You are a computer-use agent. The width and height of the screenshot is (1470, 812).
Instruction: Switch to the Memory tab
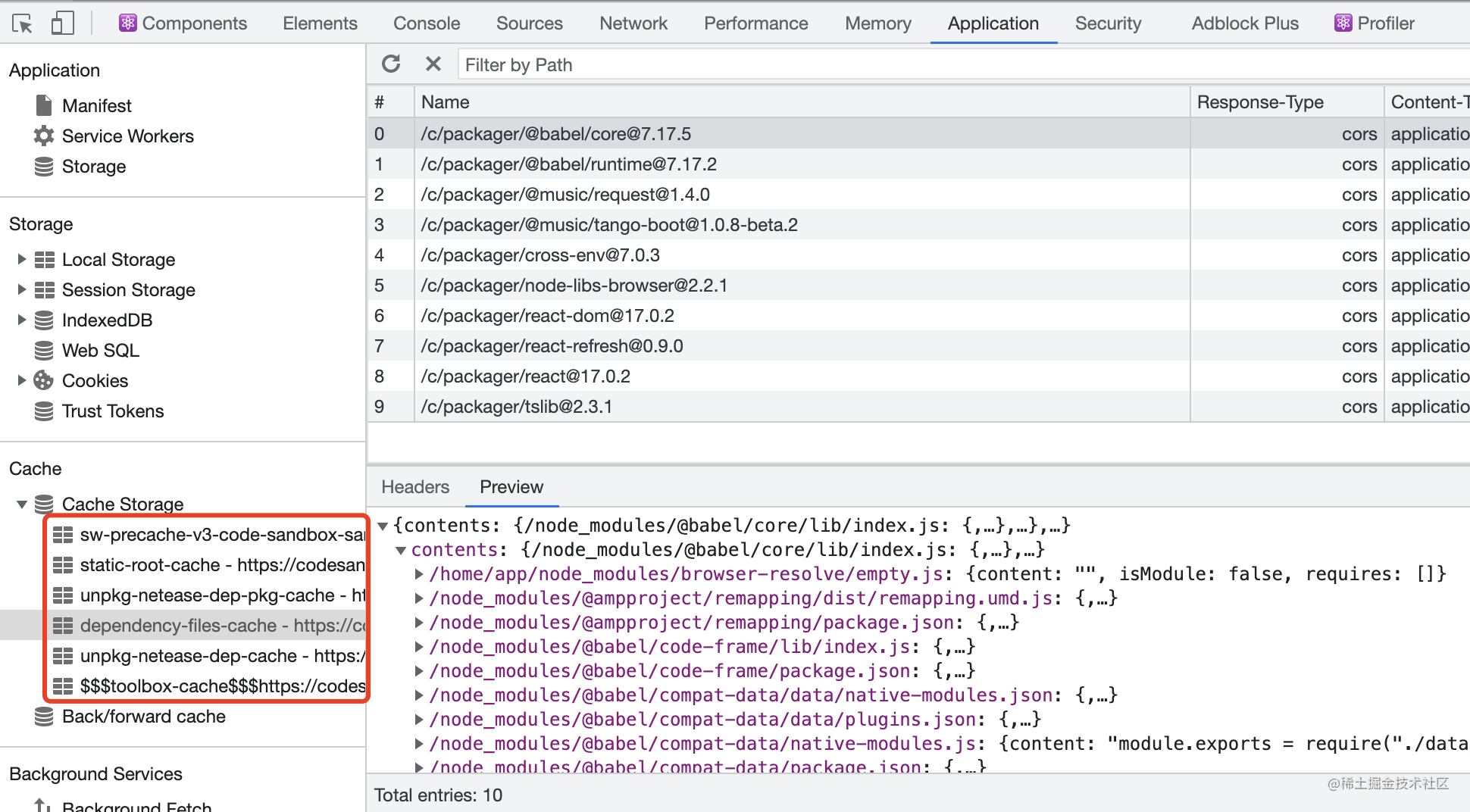(878, 23)
